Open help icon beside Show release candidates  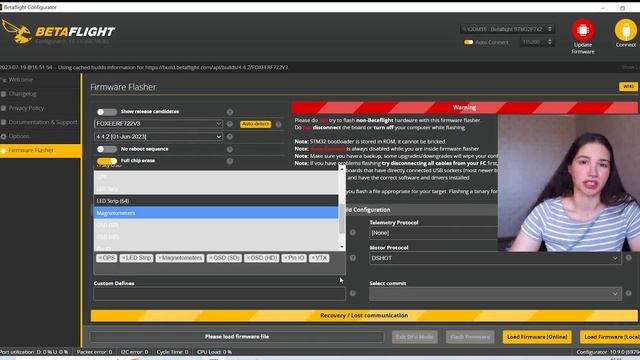click(230, 112)
